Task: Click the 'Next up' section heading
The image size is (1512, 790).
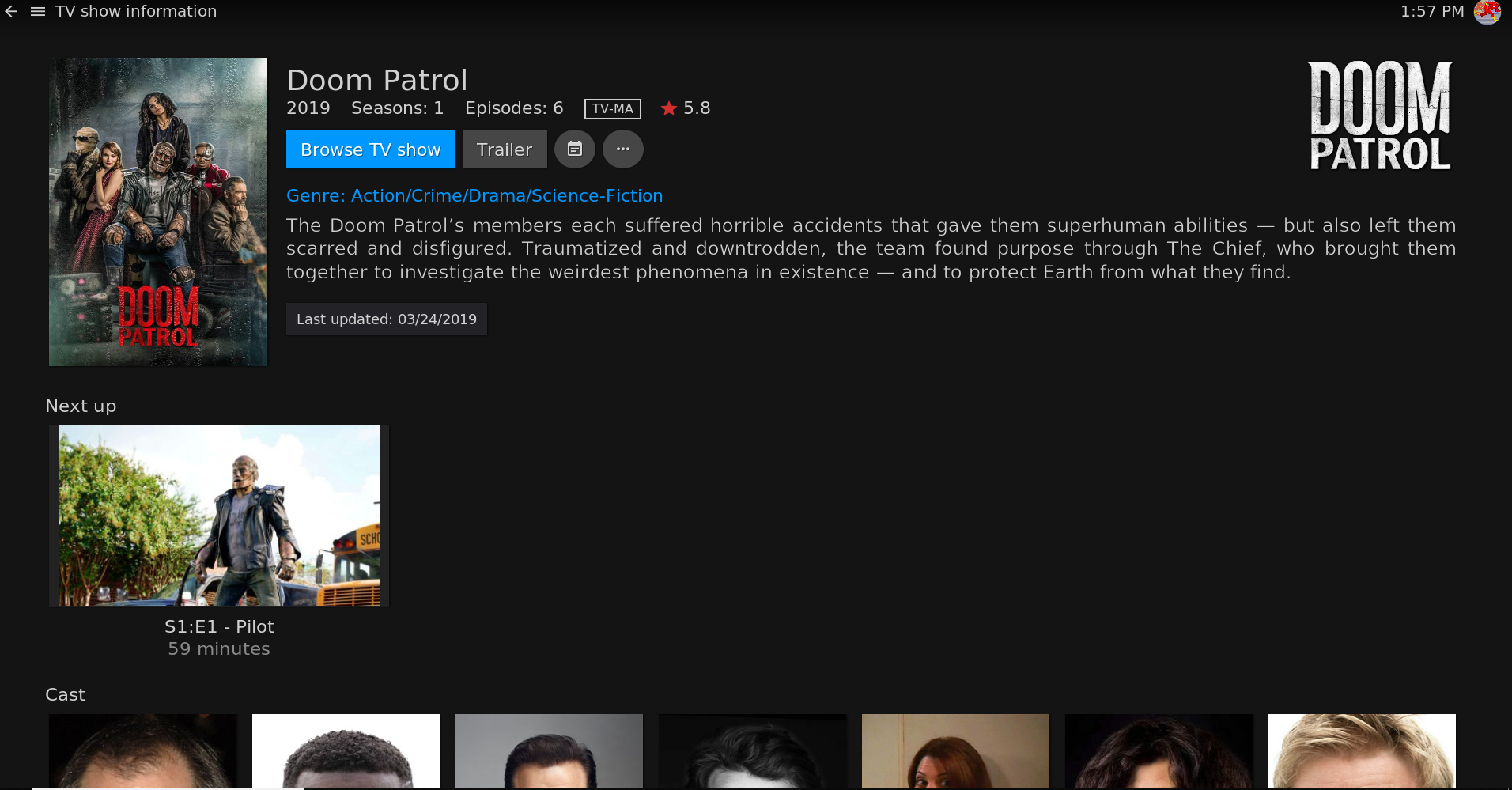Action: click(81, 406)
